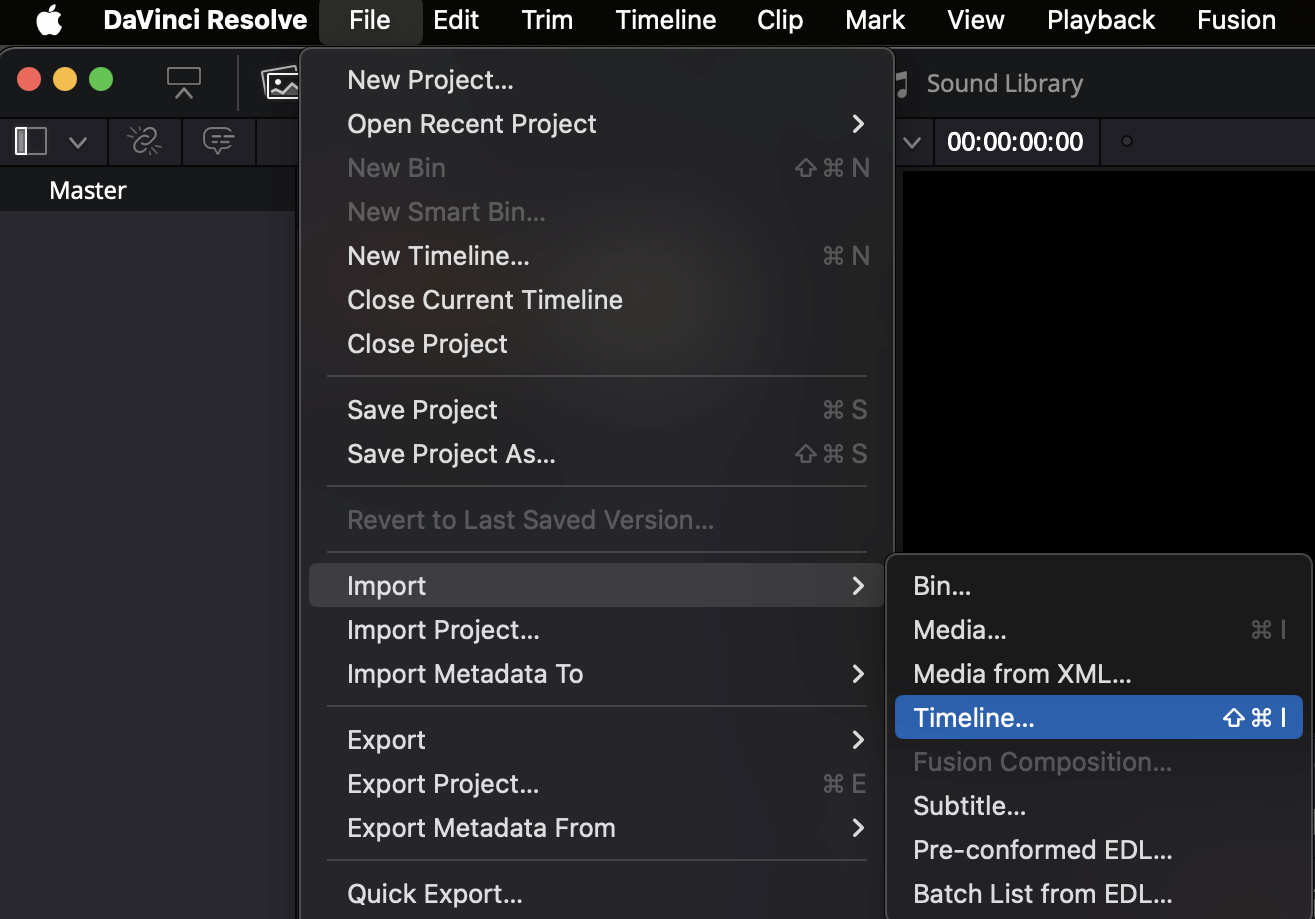
Task: Select the highlighted Timeline... import option
Action: pyautogui.click(x=1099, y=718)
